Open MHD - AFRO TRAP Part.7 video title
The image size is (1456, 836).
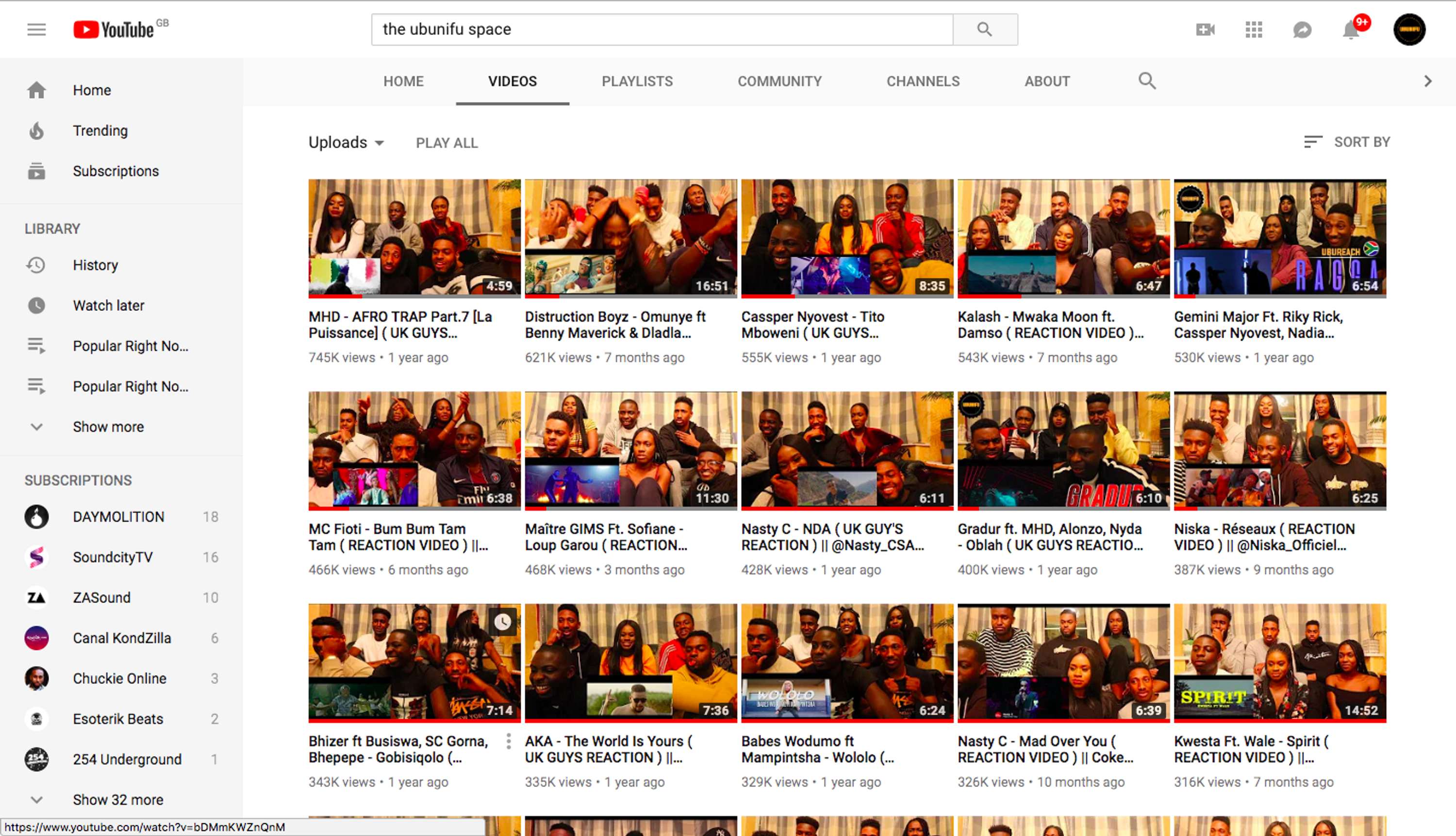(x=400, y=325)
